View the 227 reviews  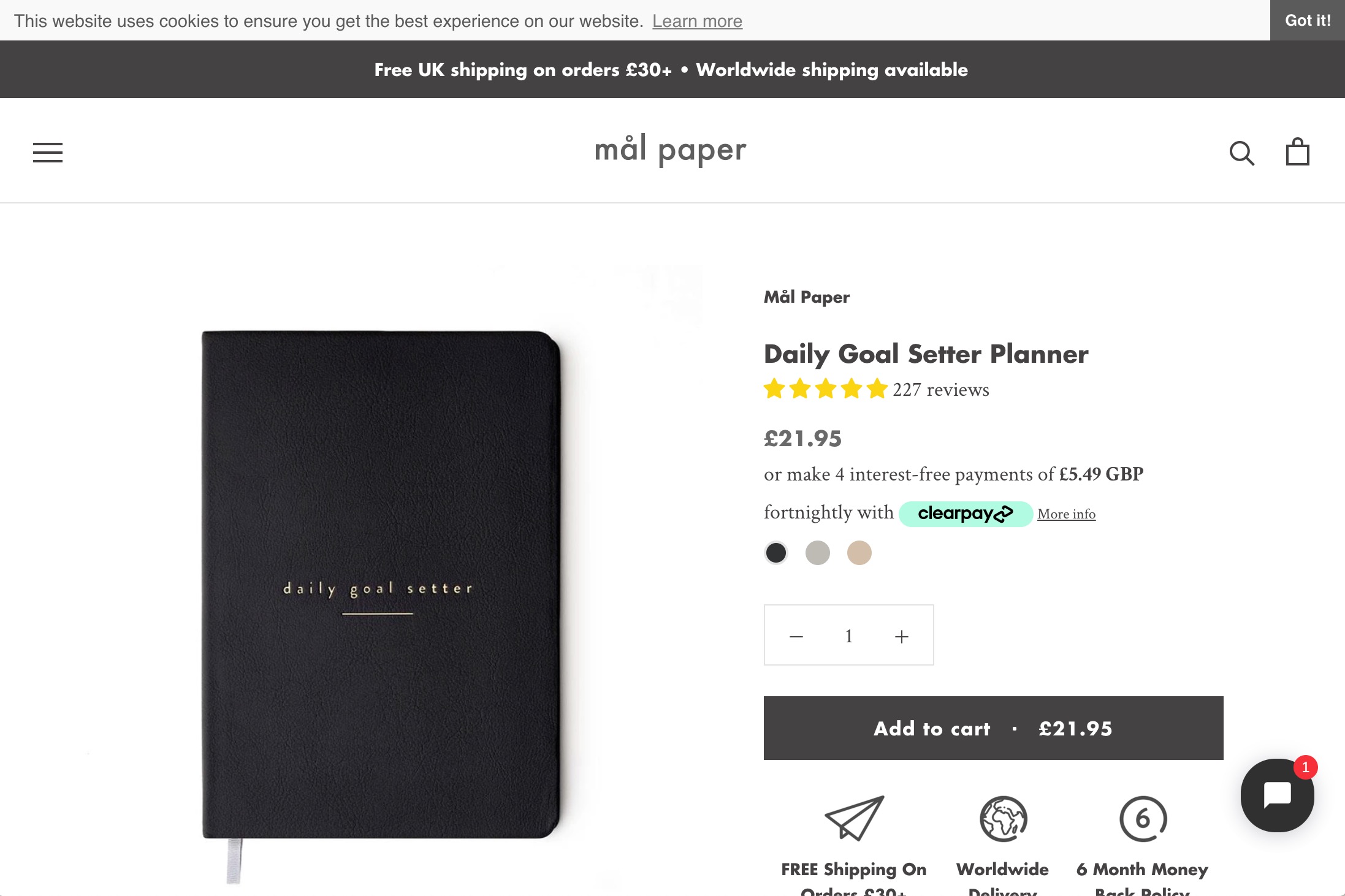click(x=940, y=390)
